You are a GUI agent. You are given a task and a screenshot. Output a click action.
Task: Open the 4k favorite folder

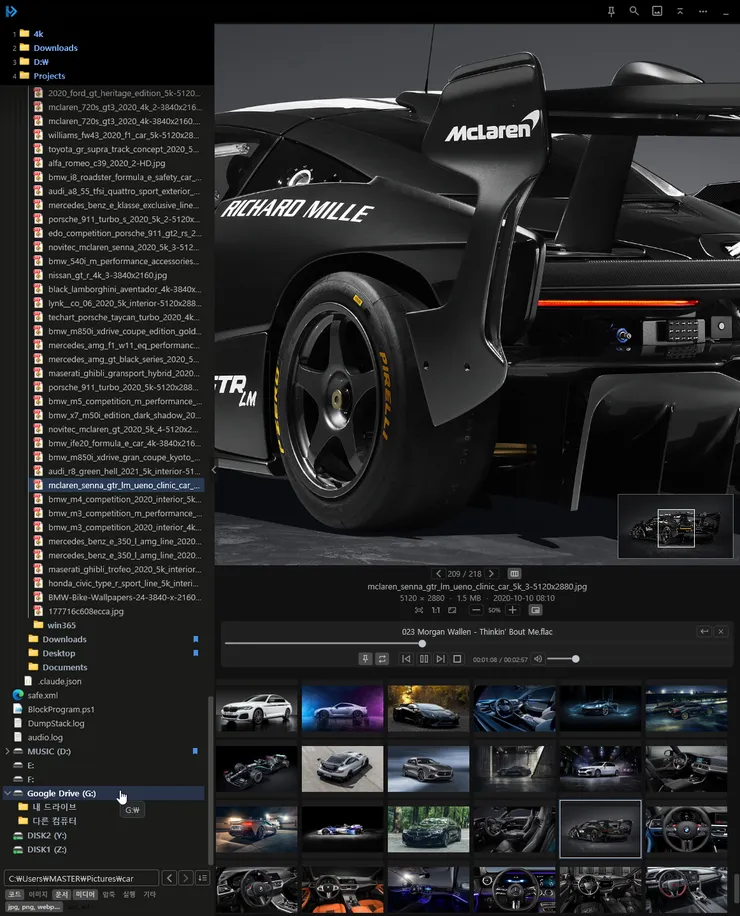pos(32,34)
